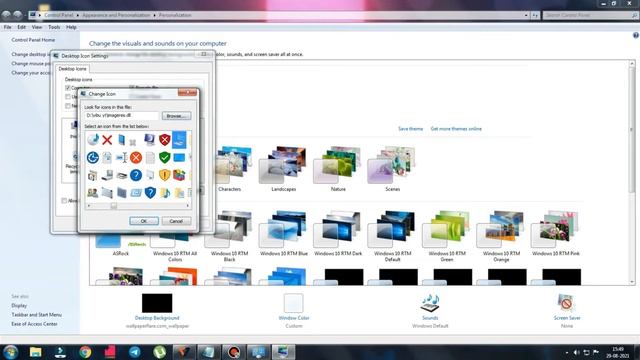
Task: Go to Control Panel Home
Action: pos(33,40)
